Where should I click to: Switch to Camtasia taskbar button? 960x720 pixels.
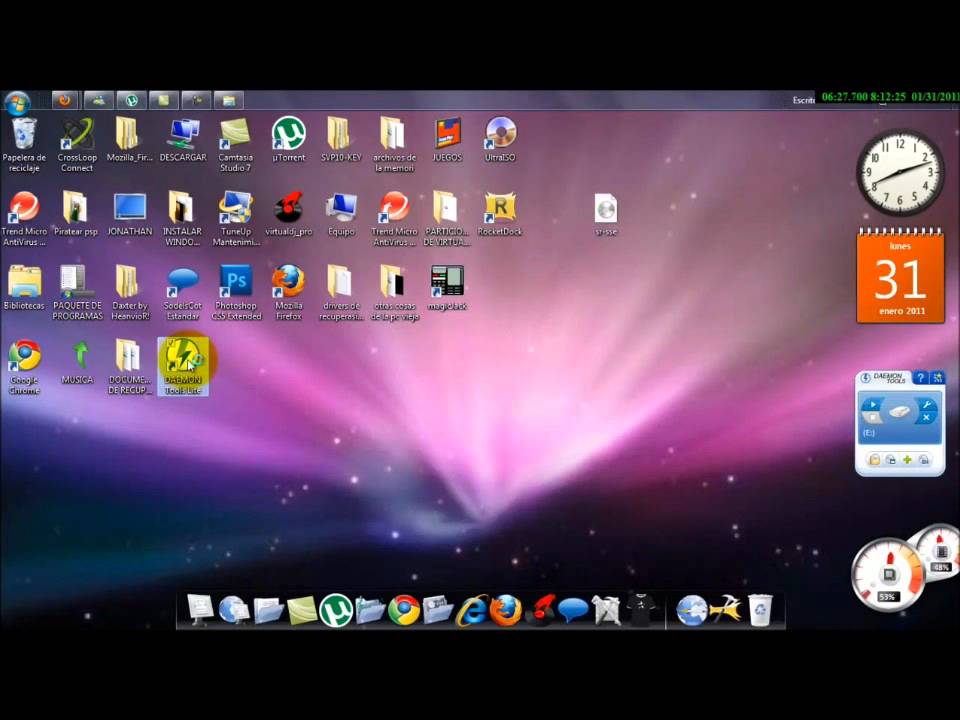coord(163,100)
